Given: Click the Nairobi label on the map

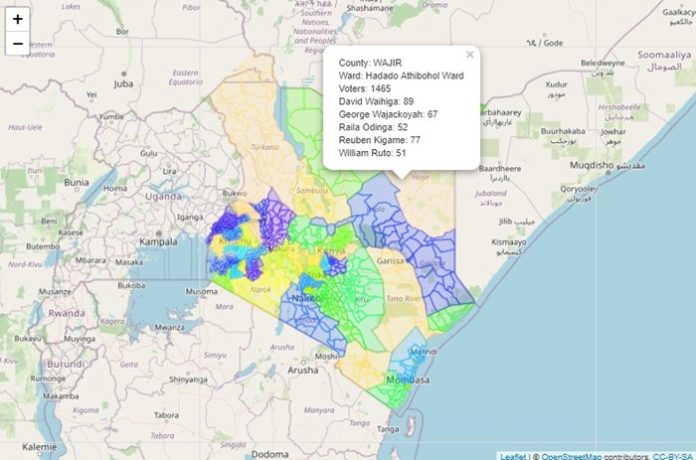Looking at the screenshot, I should pos(304,299).
